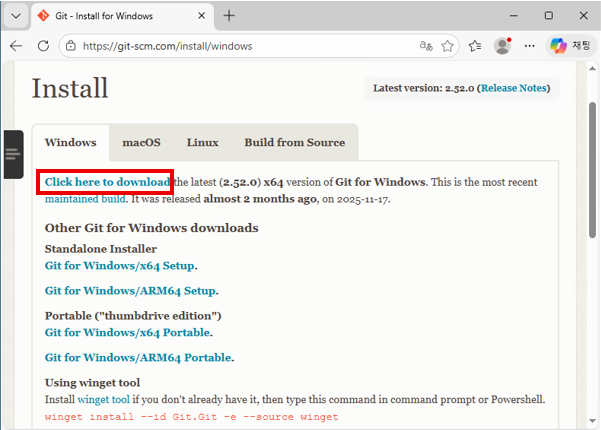Open the favorites list icon
This screenshot has width=601, height=430.
(x=476, y=46)
